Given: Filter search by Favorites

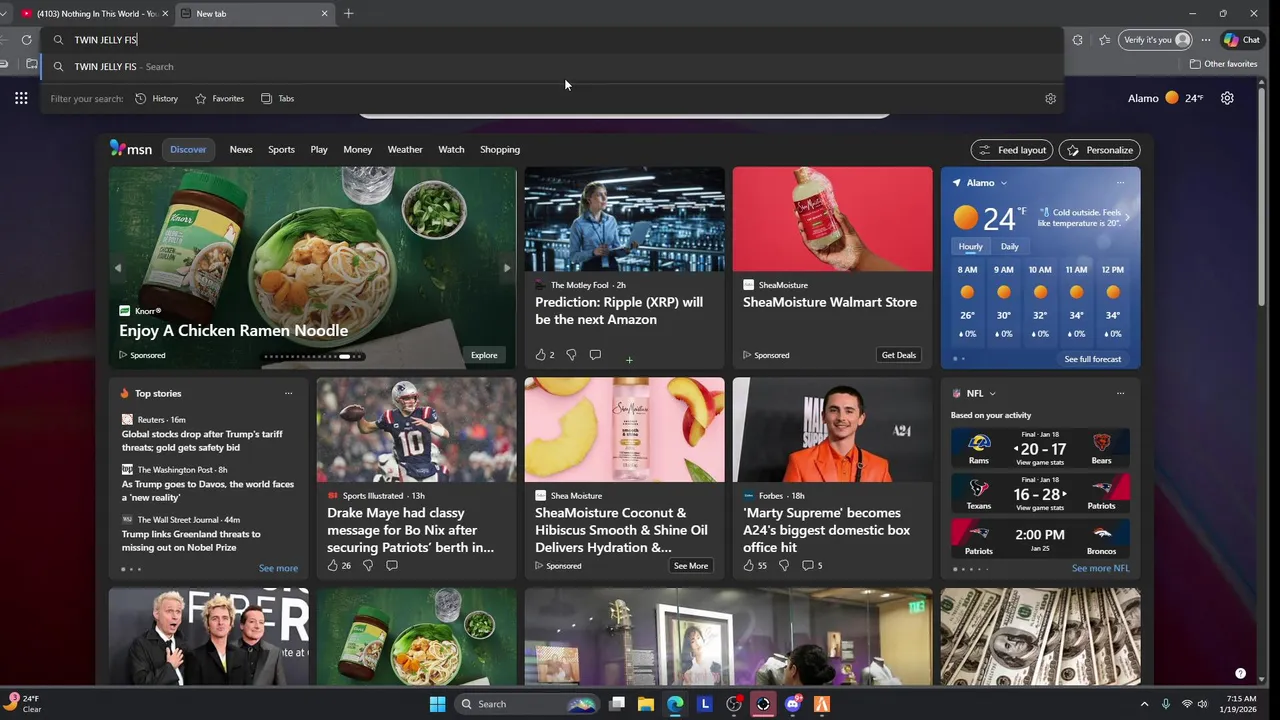Looking at the screenshot, I should pos(219,99).
